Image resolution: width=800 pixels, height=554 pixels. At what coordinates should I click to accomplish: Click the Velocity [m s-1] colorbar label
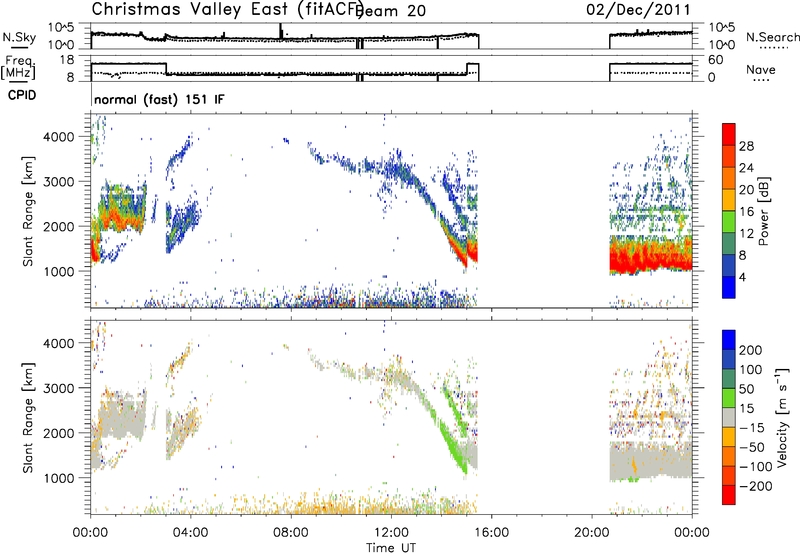coord(782,418)
